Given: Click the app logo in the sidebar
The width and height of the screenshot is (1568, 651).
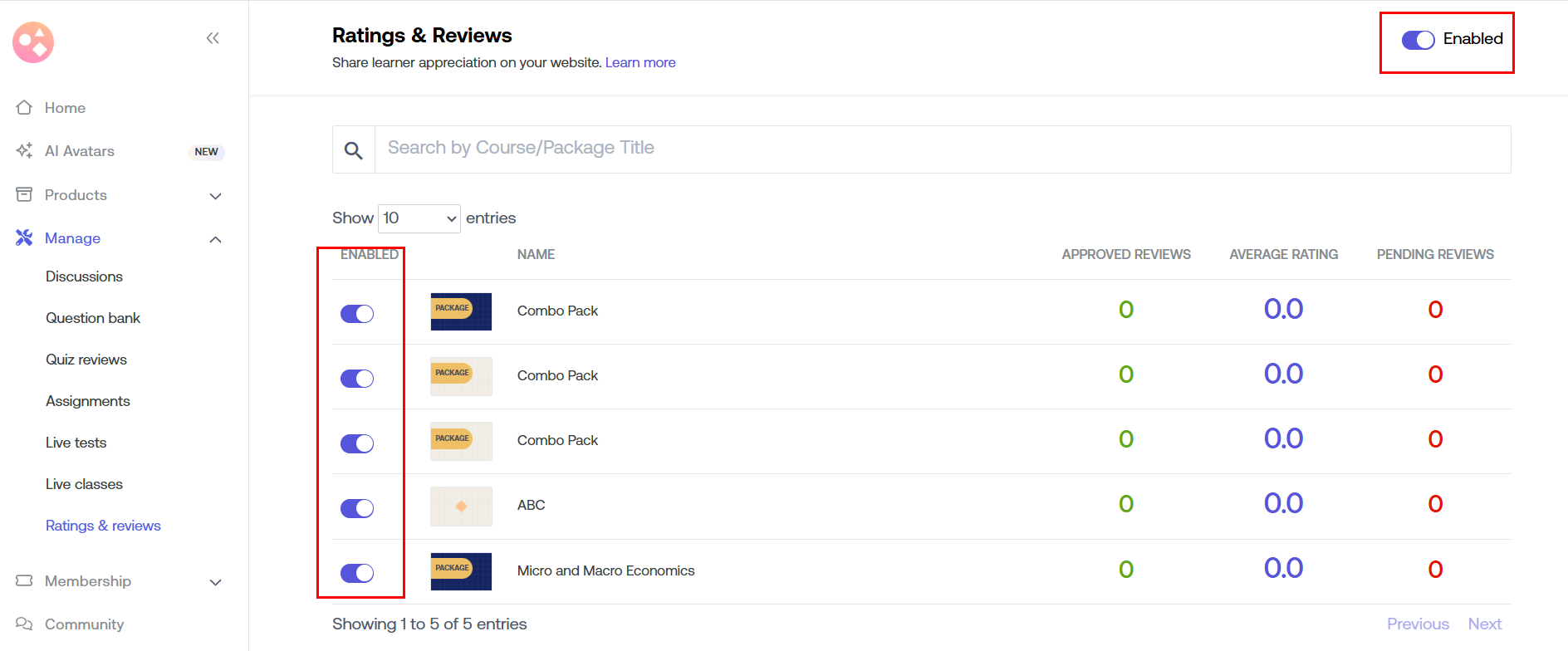Looking at the screenshot, I should tap(33, 42).
